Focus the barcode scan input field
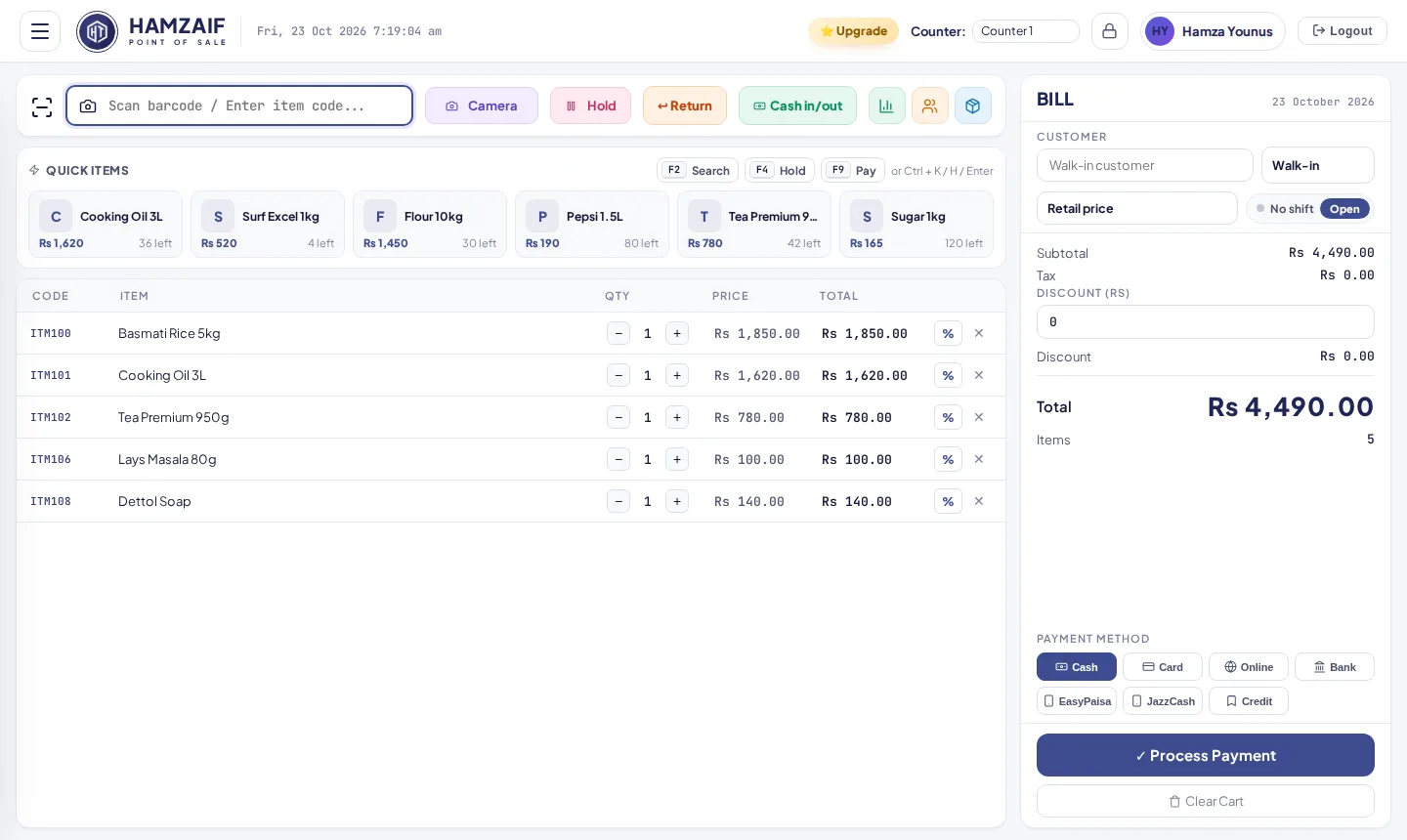Screen dimensions: 1407x840 click(x=239, y=105)
